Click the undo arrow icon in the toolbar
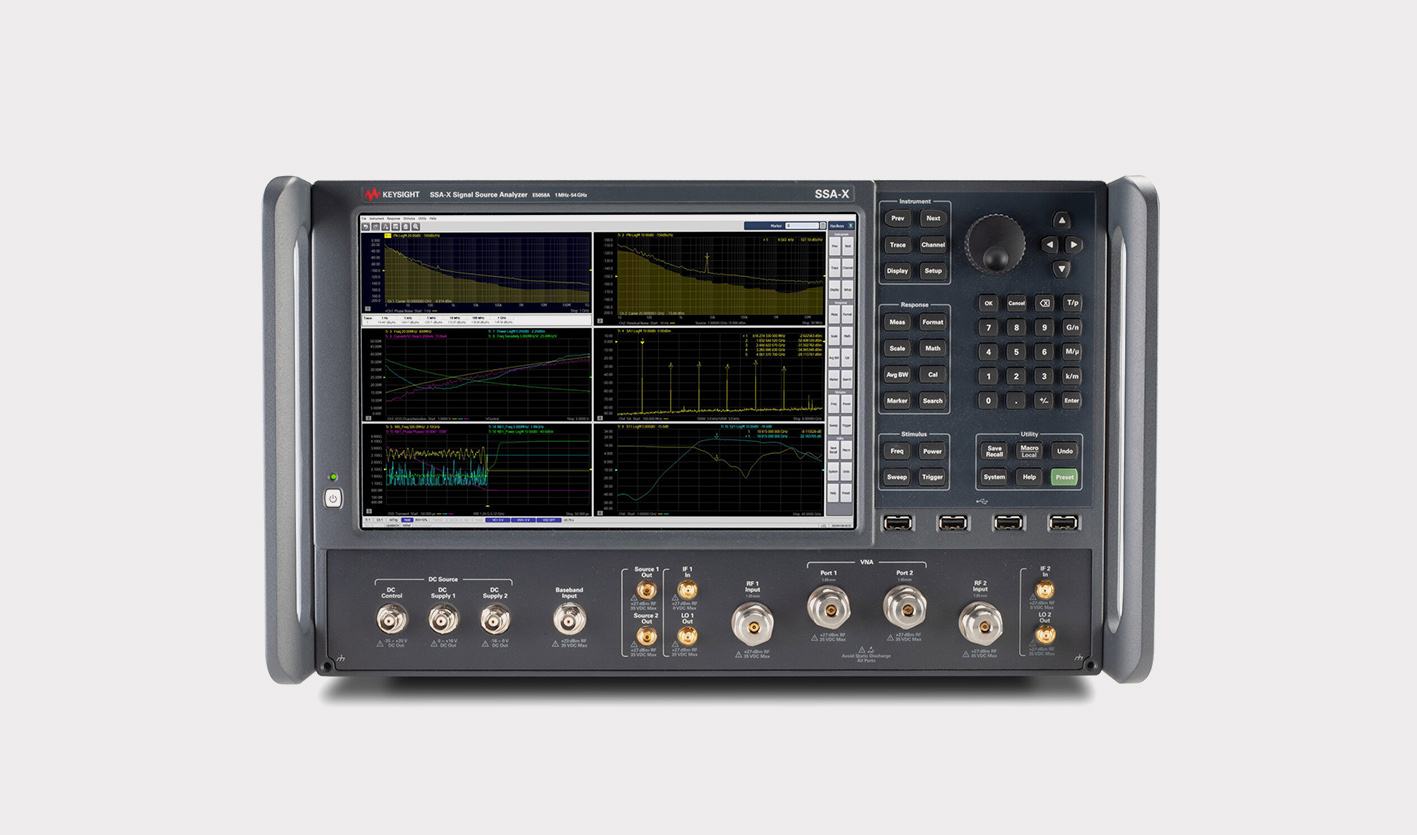The height and width of the screenshot is (835, 1417). pyautogui.click(x=365, y=227)
